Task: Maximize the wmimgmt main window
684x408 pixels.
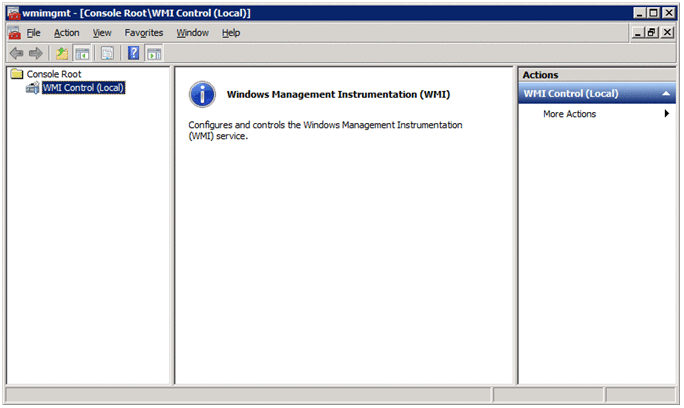Action: [653, 13]
